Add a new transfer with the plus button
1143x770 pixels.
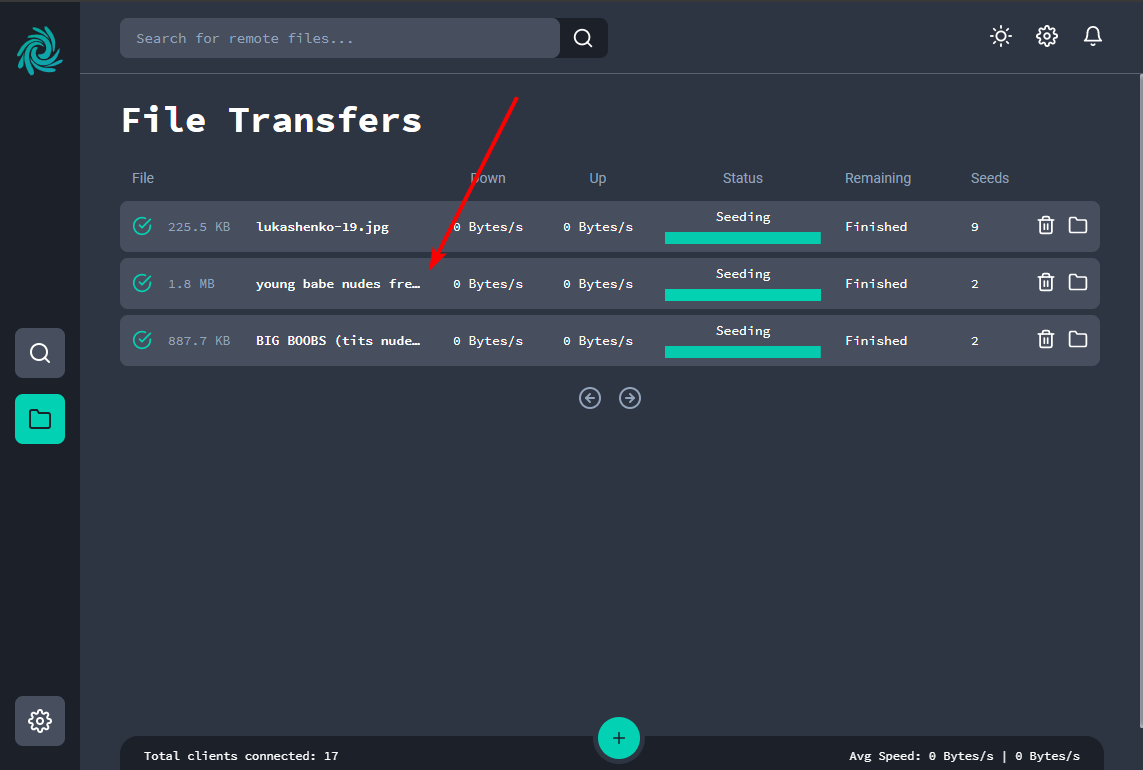[618, 738]
